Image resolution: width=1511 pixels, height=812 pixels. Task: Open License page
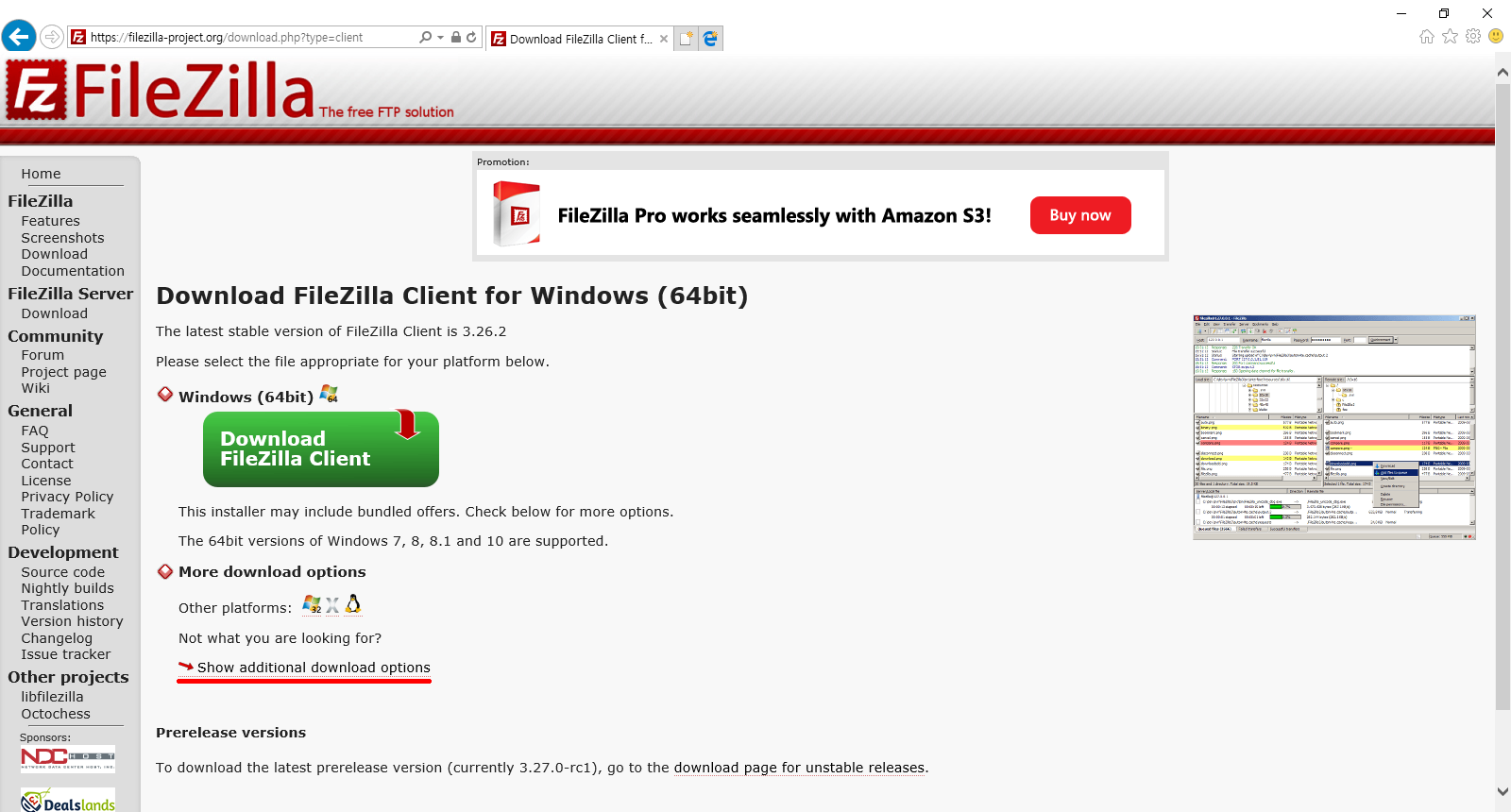pyautogui.click(x=45, y=481)
